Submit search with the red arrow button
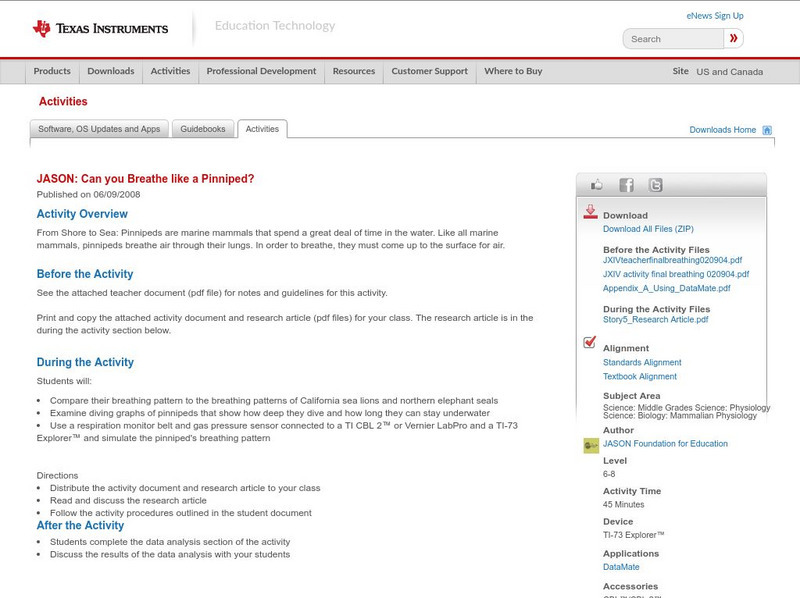 click(x=733, y=38)
